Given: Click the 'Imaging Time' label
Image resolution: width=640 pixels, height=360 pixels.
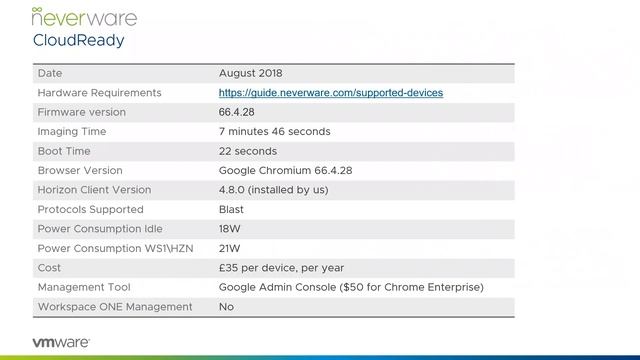Looking at the screenshot, I should point(72,131).
